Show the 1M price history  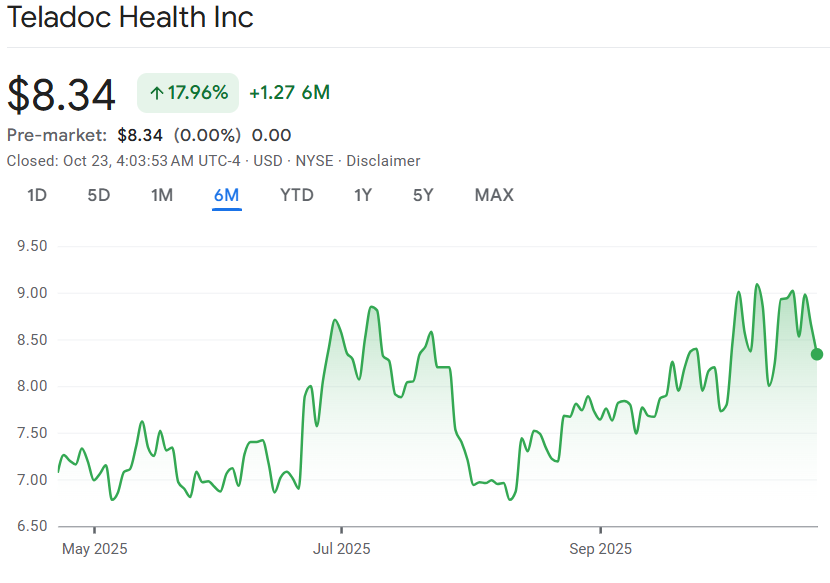(162, 195)
